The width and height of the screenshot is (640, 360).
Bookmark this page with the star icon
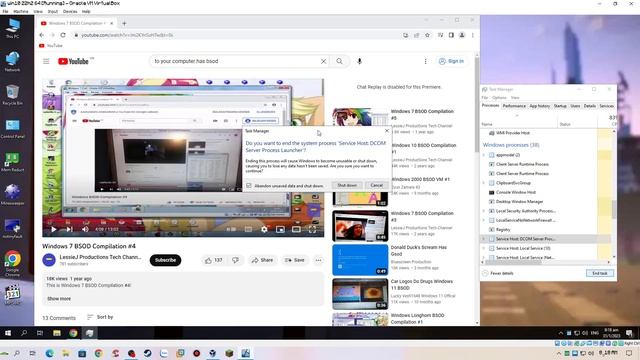(x=427, y=35)
